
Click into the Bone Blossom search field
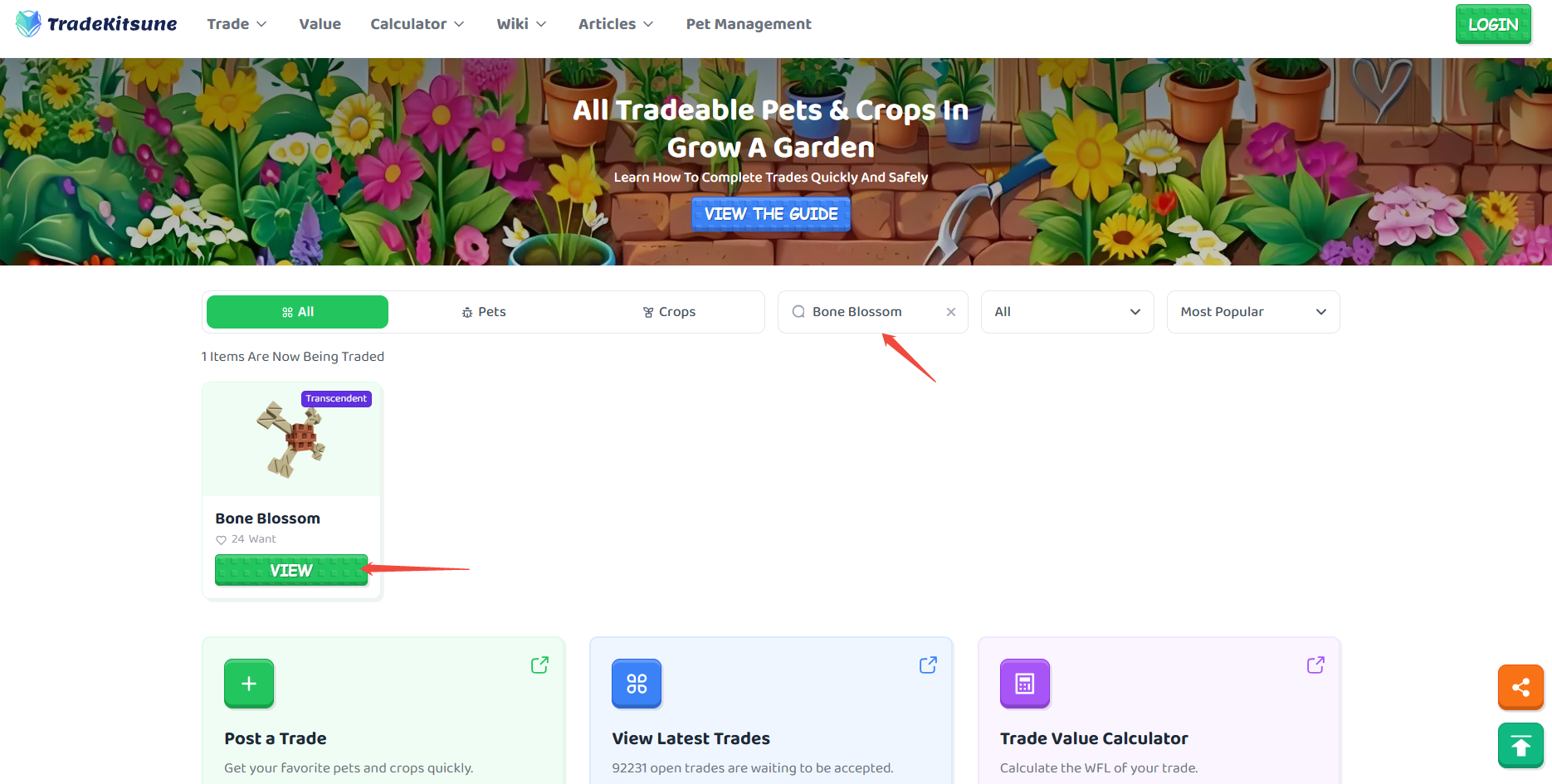[x=873, y=312]
